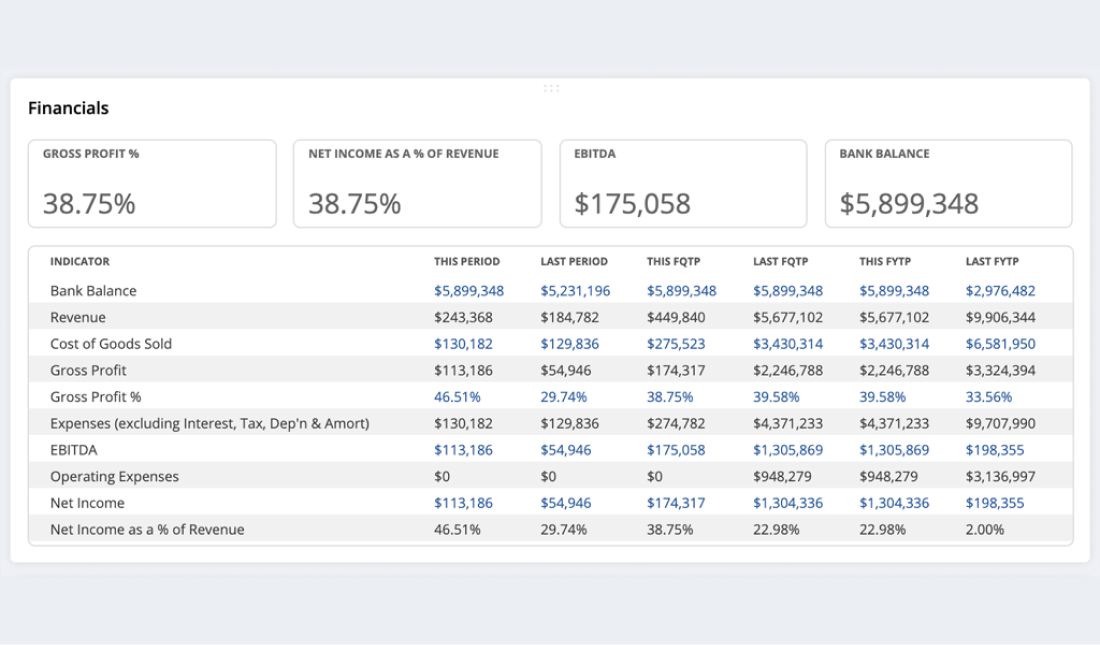Select the Operating Expenses row label
Viewport: 1100px width, 645px height.
pos(114,476)
